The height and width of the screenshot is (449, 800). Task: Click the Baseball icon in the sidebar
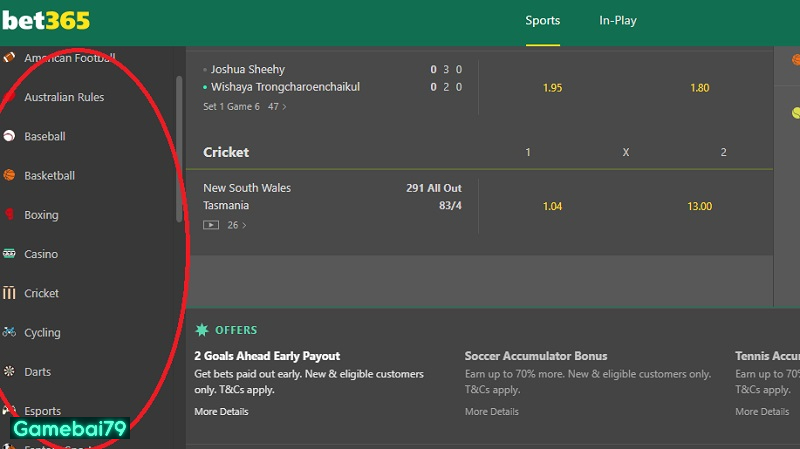pos(9,136)
